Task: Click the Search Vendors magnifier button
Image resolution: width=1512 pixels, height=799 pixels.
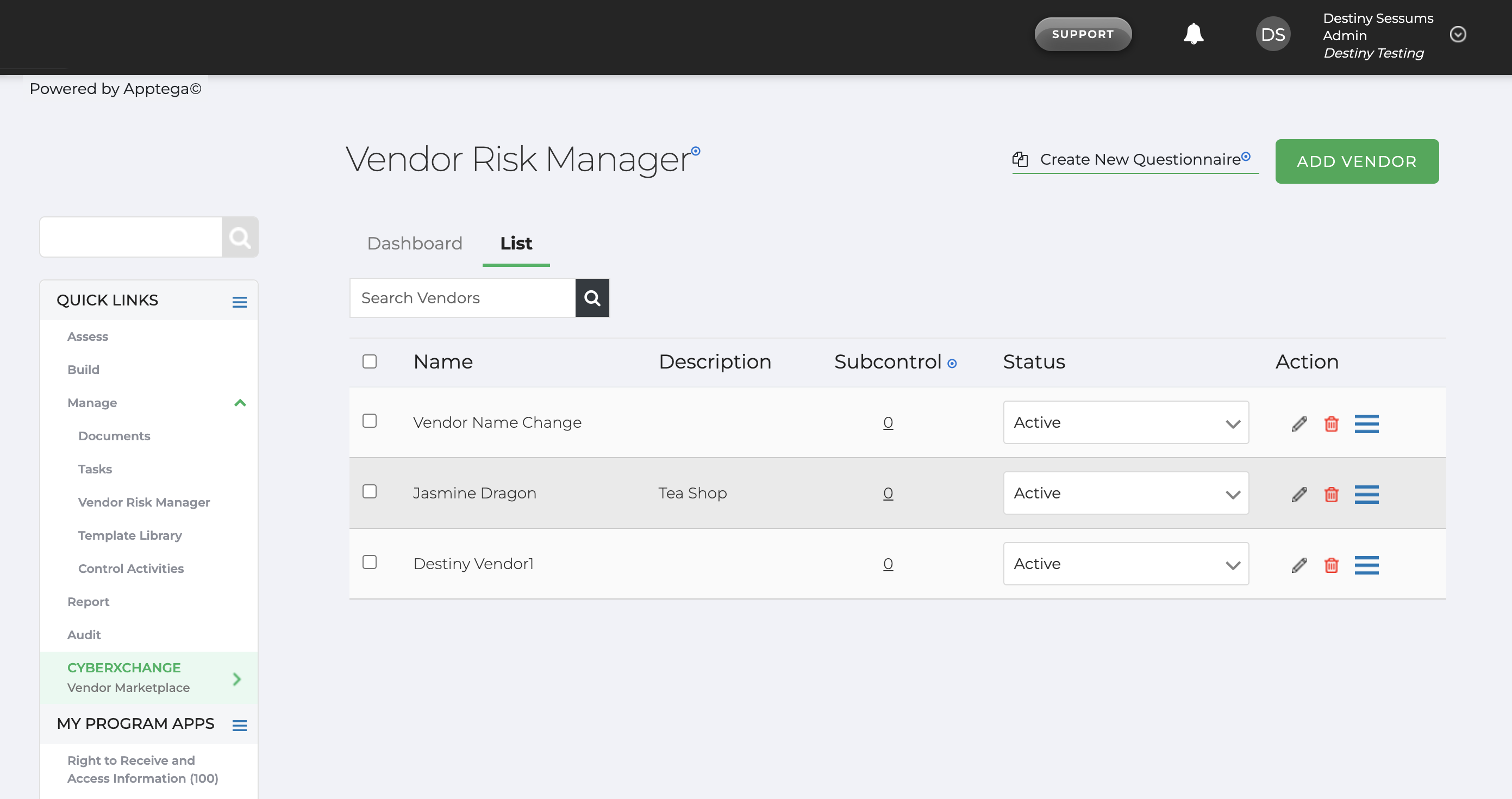Action: point(592,298)
